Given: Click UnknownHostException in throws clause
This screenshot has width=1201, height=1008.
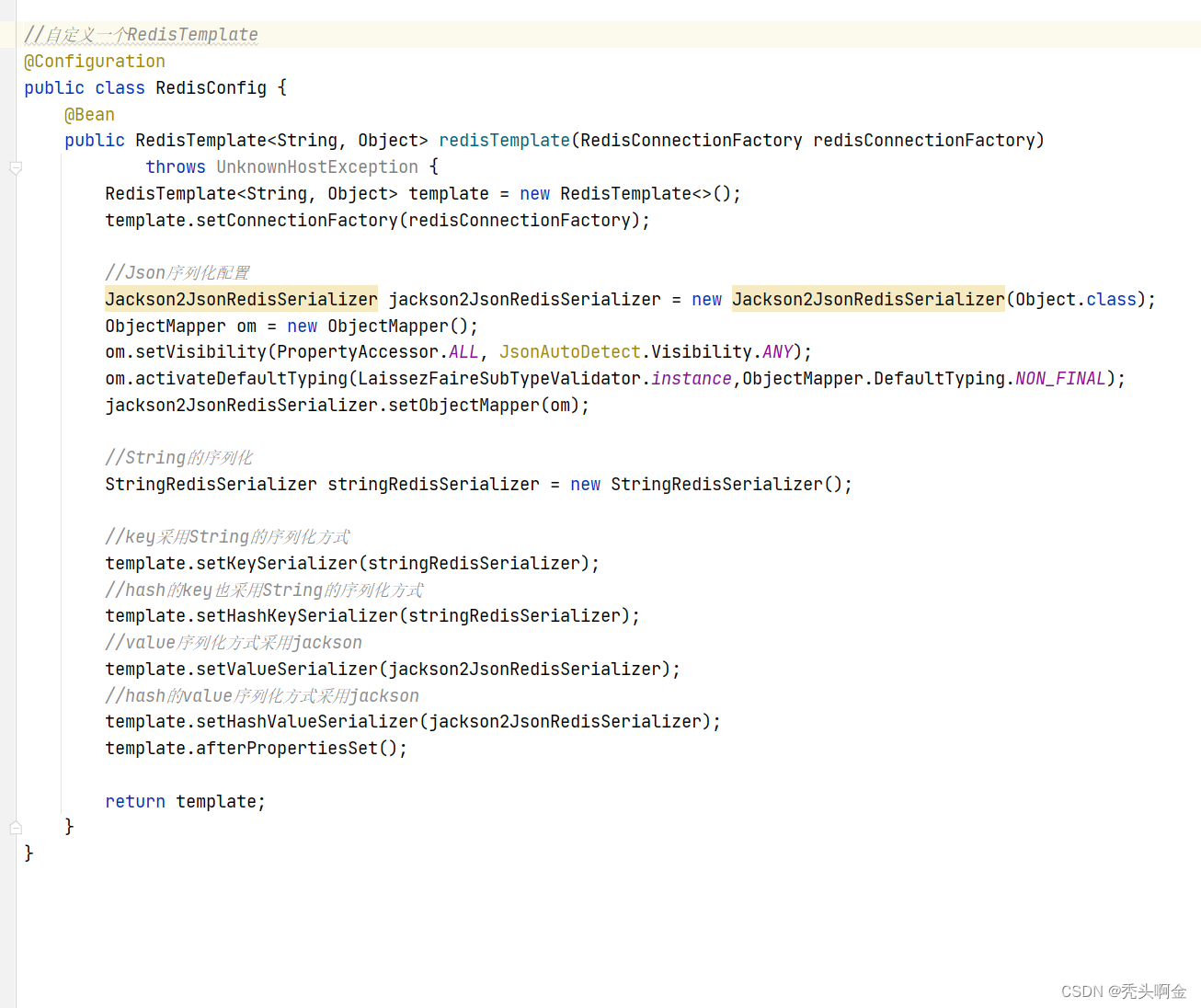Looking at the screenshot, I should 317,167.
